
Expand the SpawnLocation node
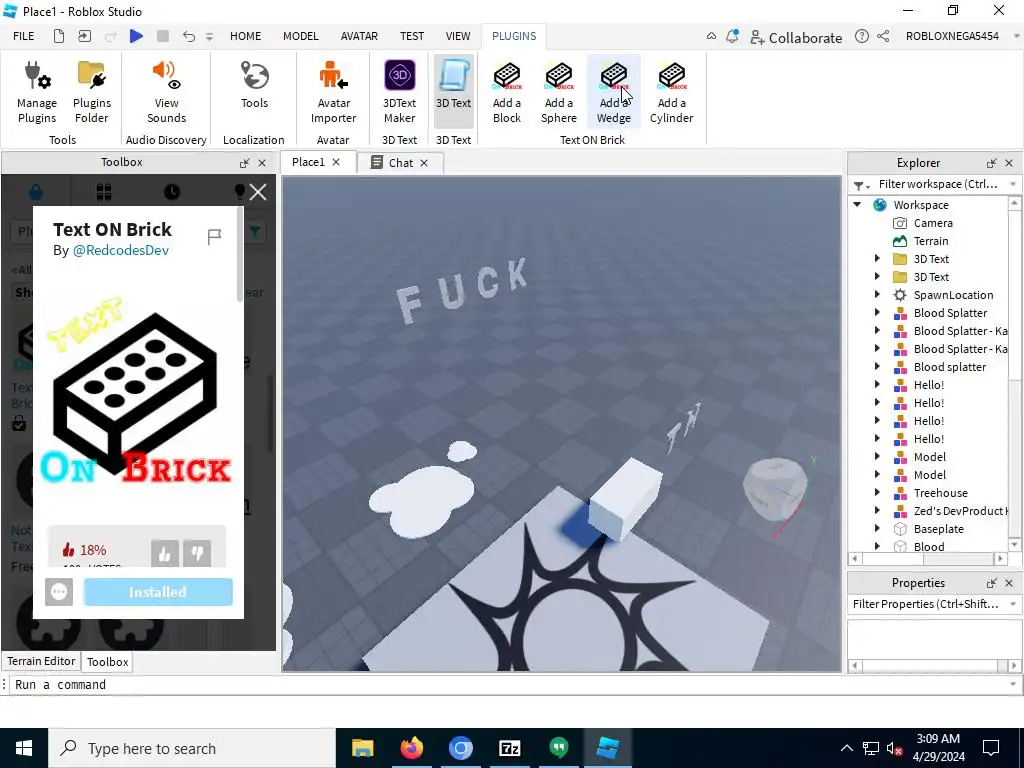[877, 295]
